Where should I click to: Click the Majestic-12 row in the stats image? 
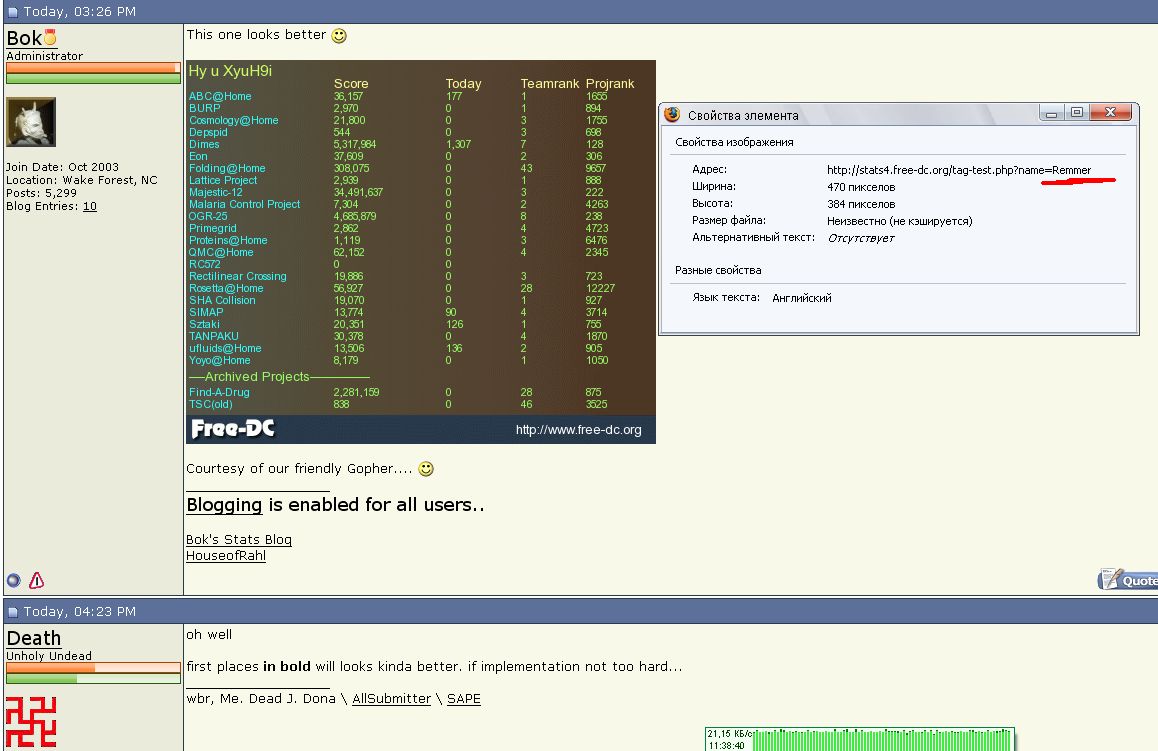tap(400, 192)
